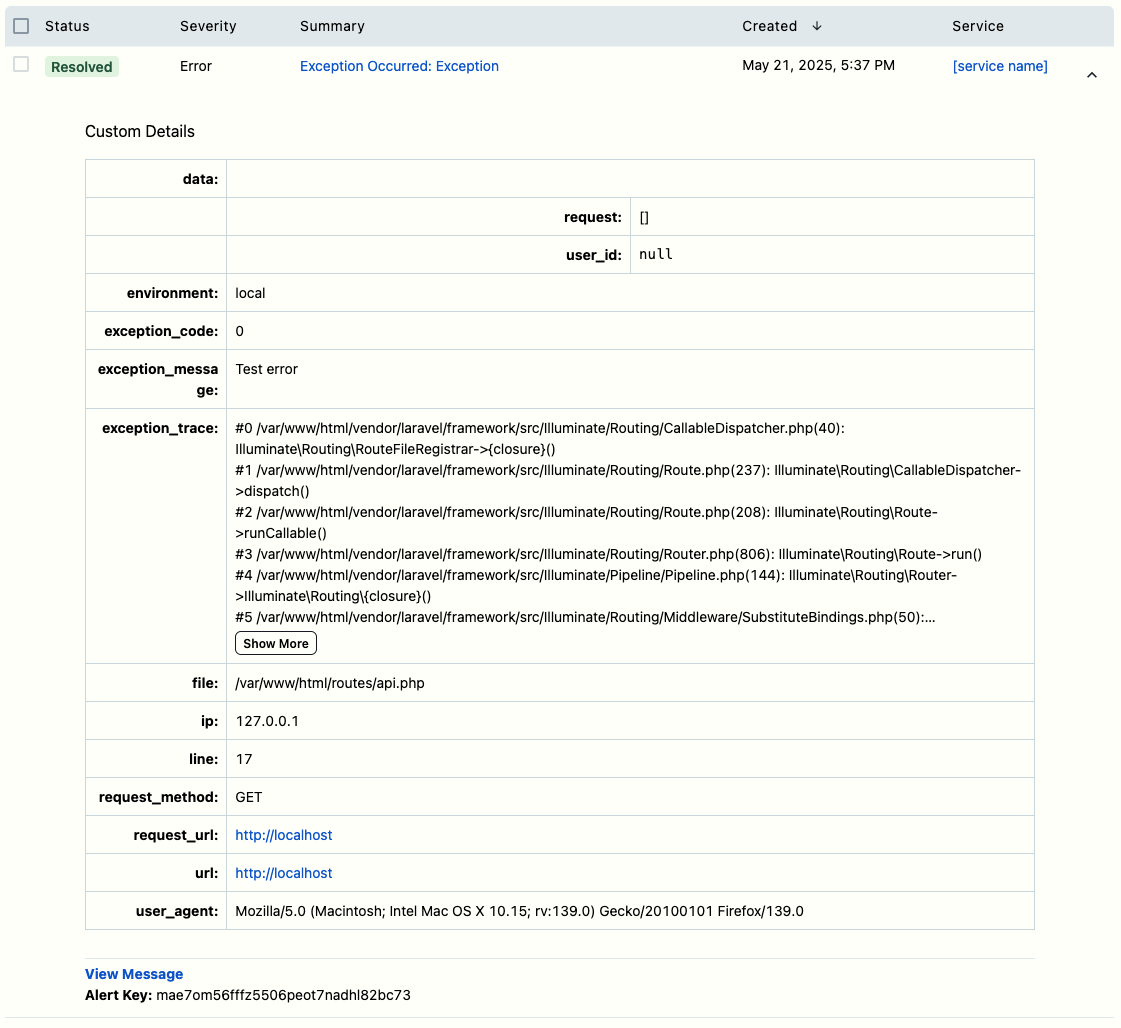Open the Exception Occurred: Exception link
Image resolution: width=1121 pixels, height=1028 pixels.
(x=399, y=66)
